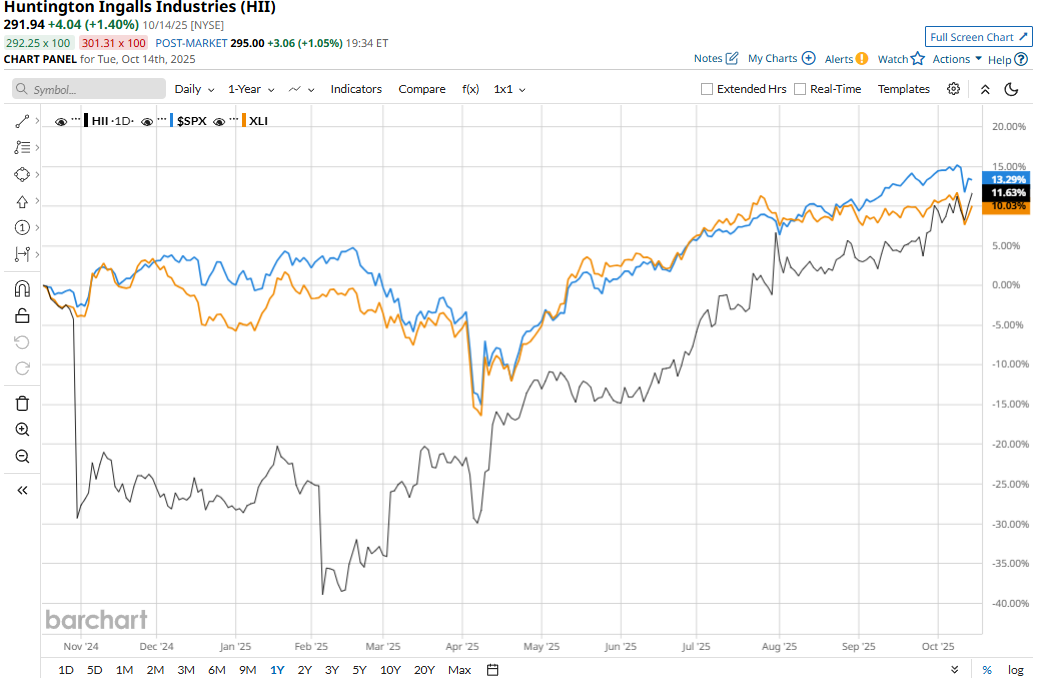Image resolution: width=1037 pixels, height=678 pixels.
Task: Delete drawings with trash icon
Action: click(x=22, y=403)
